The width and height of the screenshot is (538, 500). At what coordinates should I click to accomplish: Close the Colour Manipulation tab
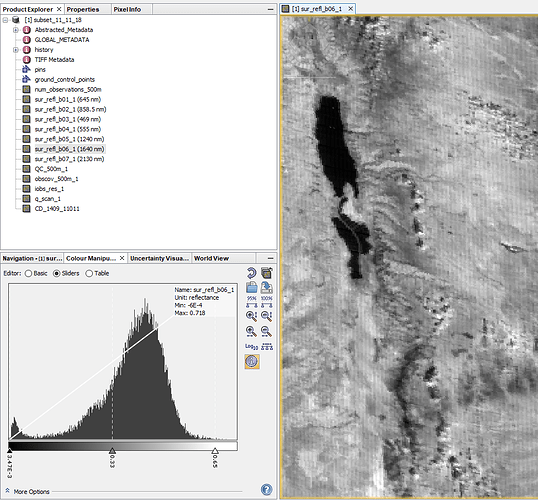[x=122, y=258]
